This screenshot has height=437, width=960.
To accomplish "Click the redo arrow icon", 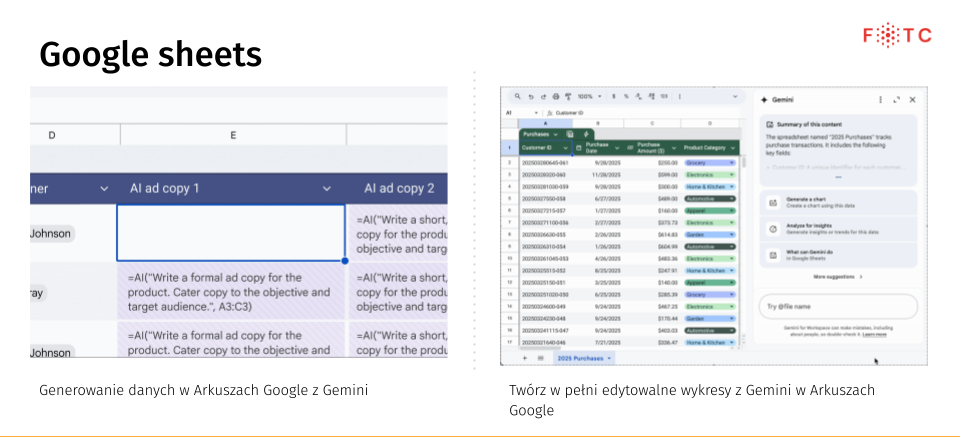I will (543, 97).
